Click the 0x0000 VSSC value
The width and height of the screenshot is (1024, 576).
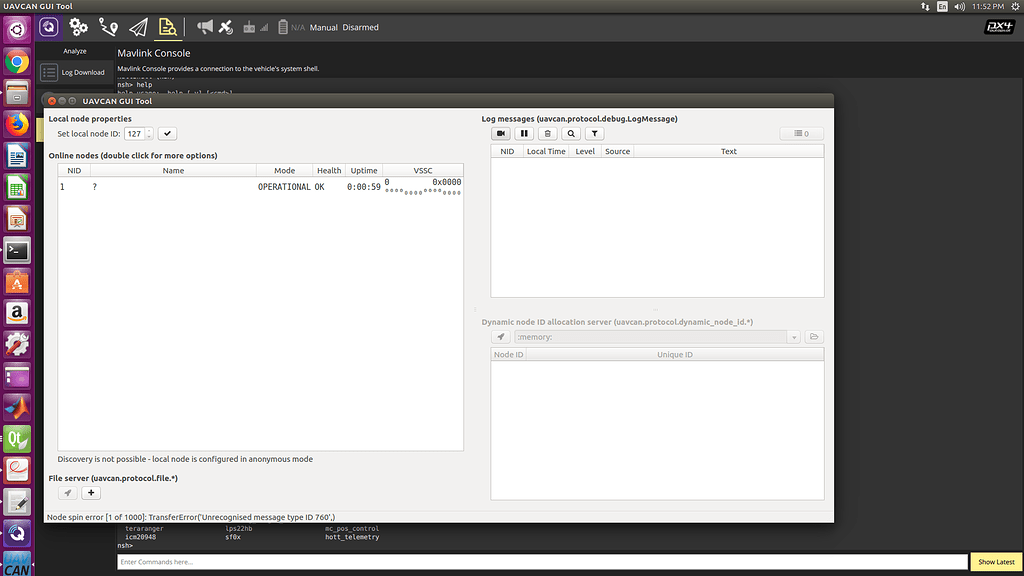coord(447,182)
